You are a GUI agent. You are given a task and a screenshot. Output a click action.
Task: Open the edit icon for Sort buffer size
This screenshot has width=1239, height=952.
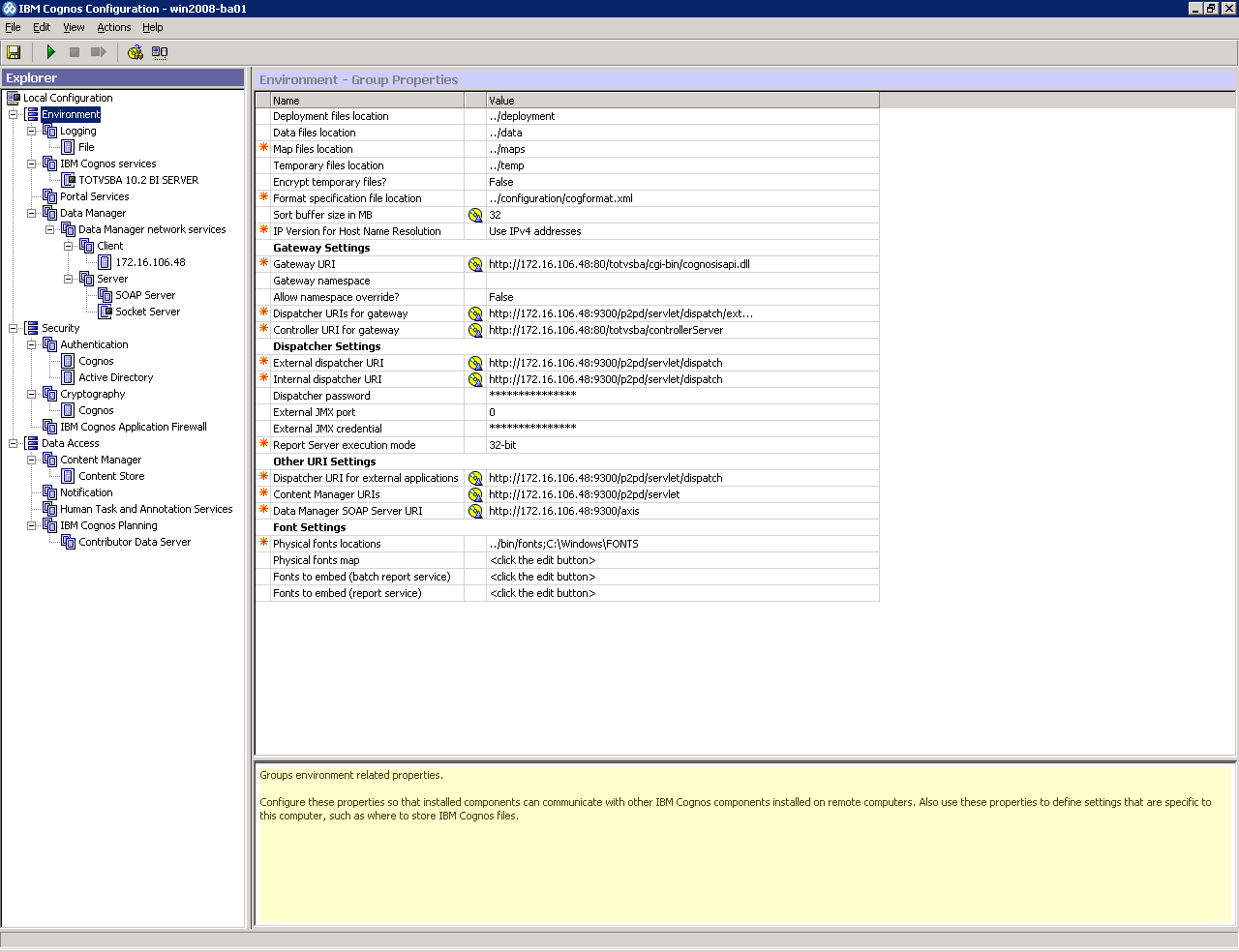[x=475, y=215]
